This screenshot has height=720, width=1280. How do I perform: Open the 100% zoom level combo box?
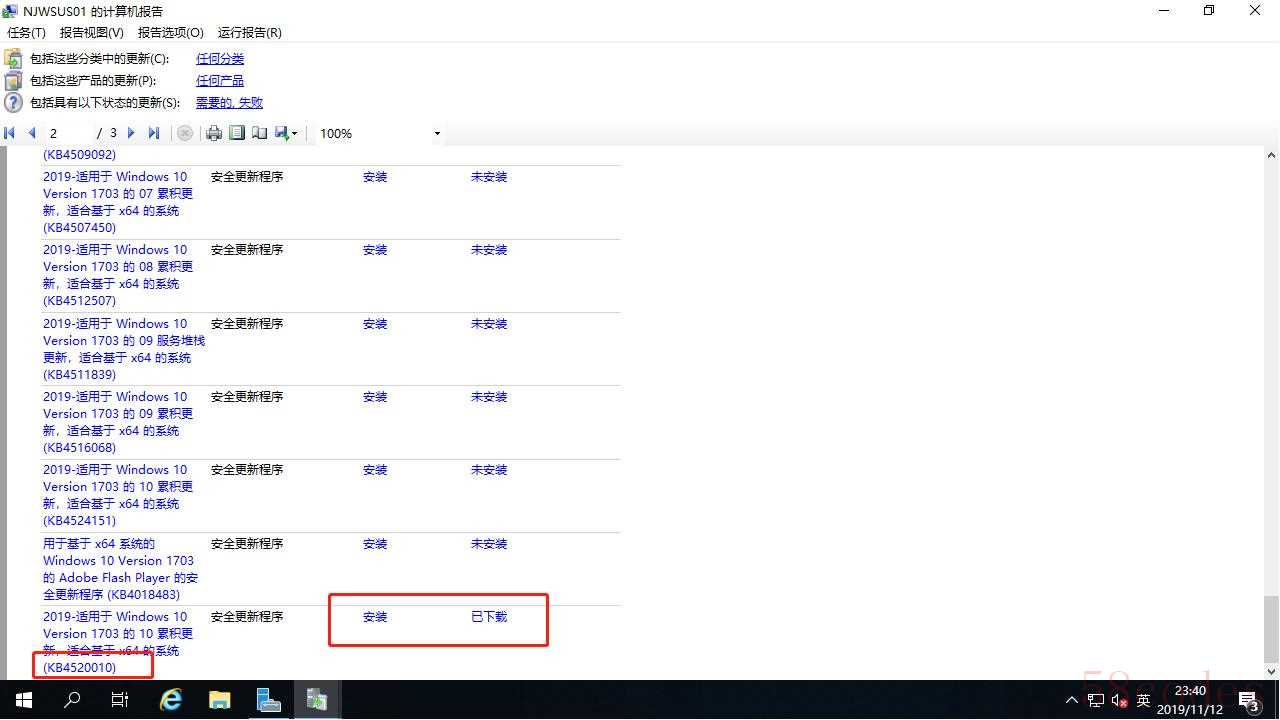(x=379, y=133)
